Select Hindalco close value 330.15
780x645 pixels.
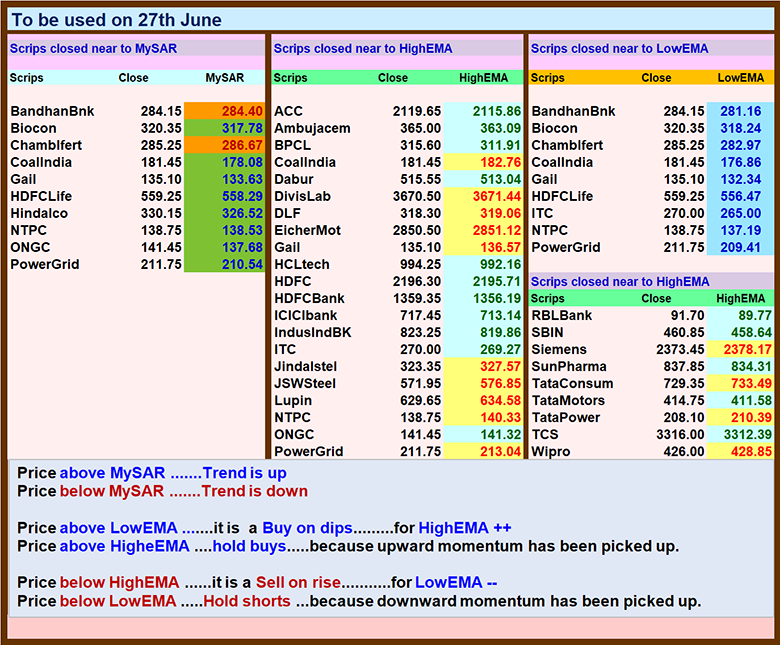[161, 213]
